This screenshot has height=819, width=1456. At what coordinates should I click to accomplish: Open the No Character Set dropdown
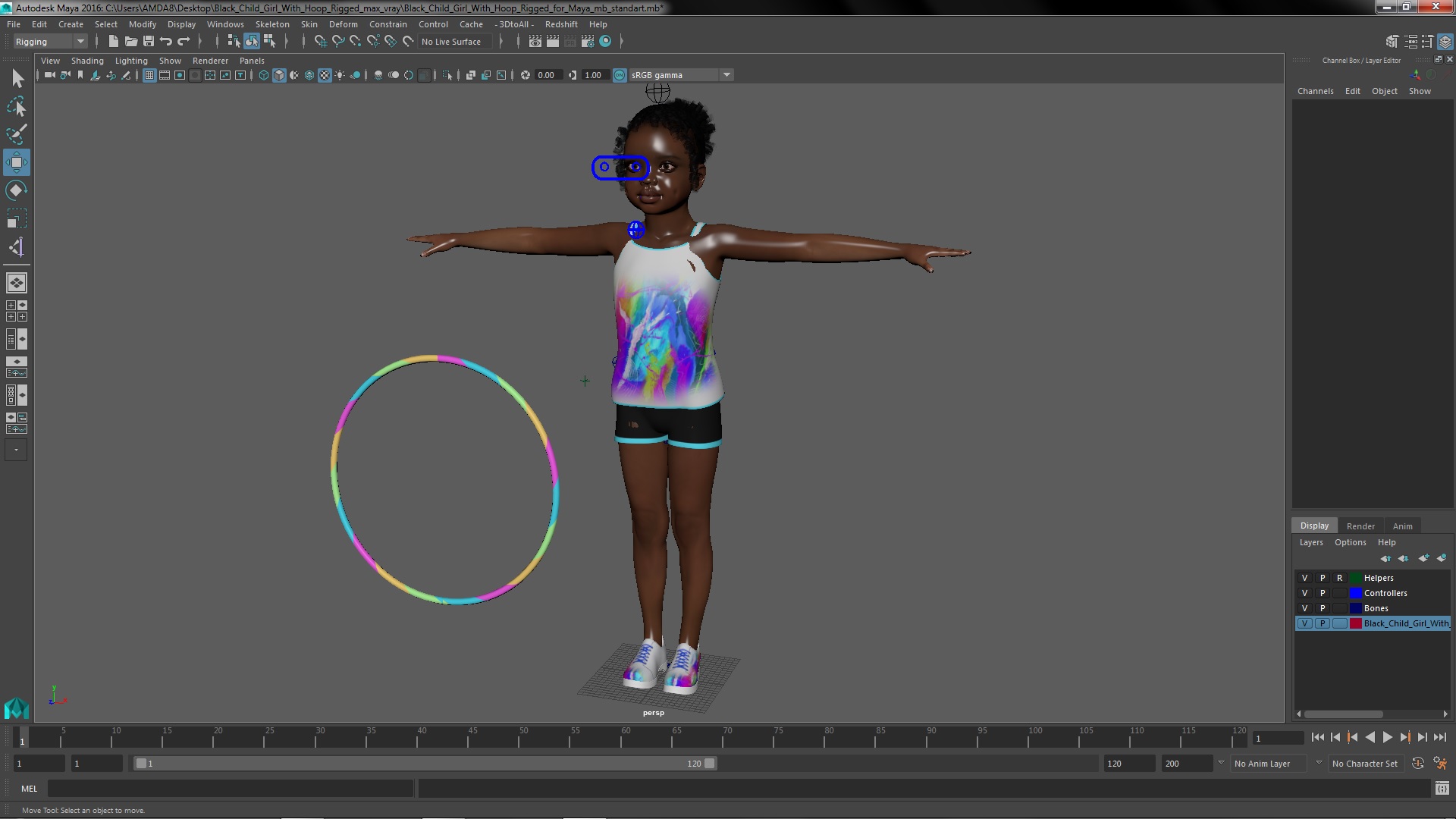pyautogui.click(x=1367, y=764)
